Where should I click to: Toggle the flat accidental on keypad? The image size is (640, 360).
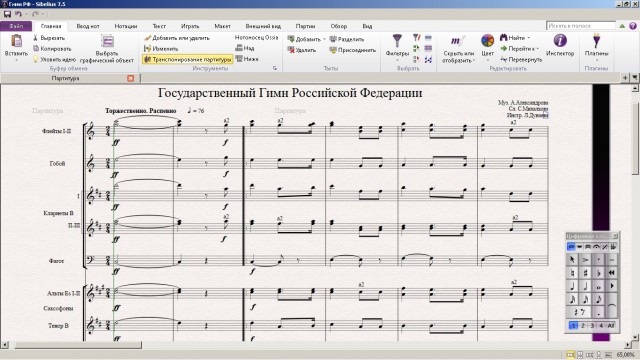click(598, 273)
